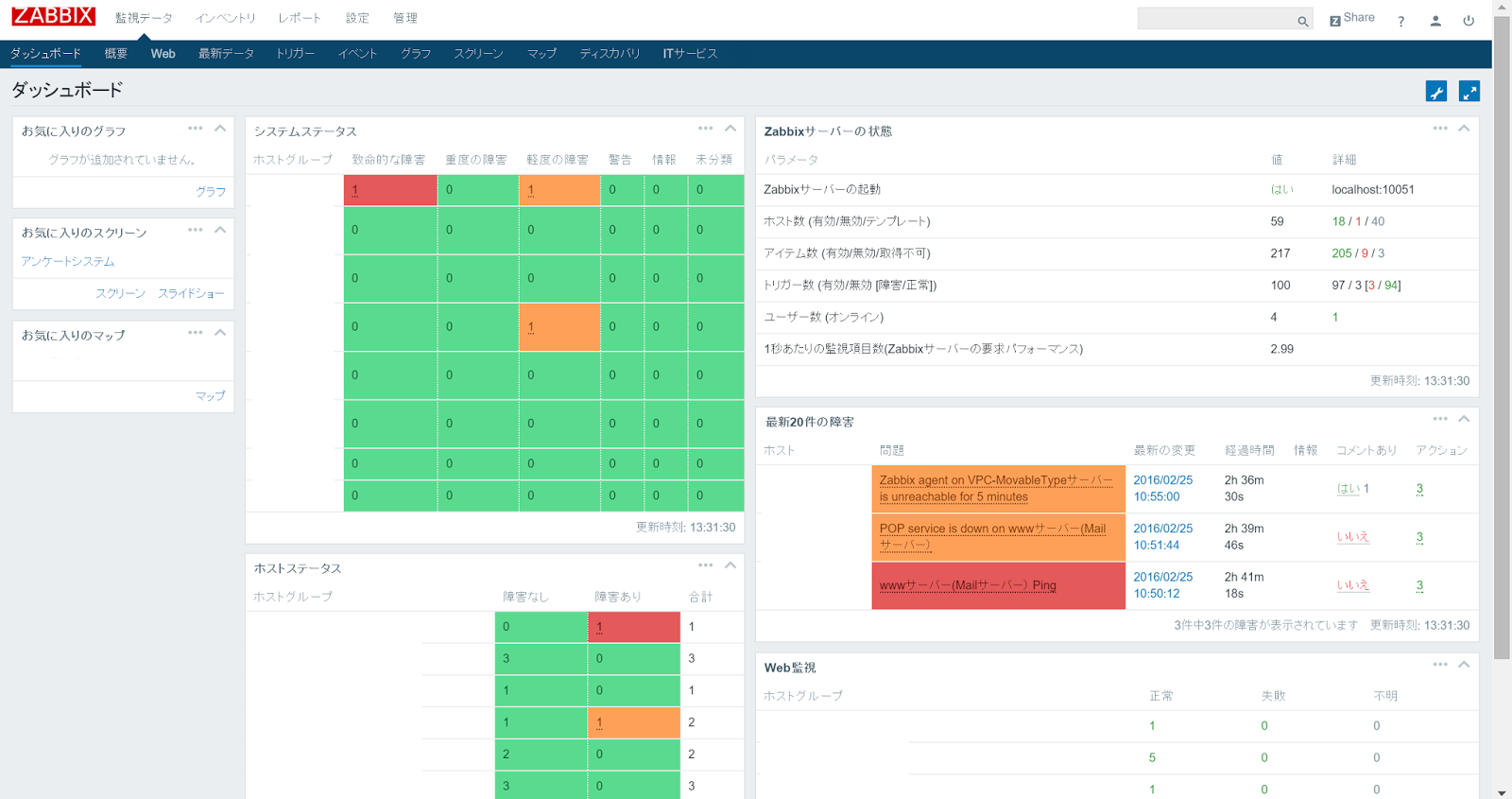Open the 設定 top menu

[357, 18]
